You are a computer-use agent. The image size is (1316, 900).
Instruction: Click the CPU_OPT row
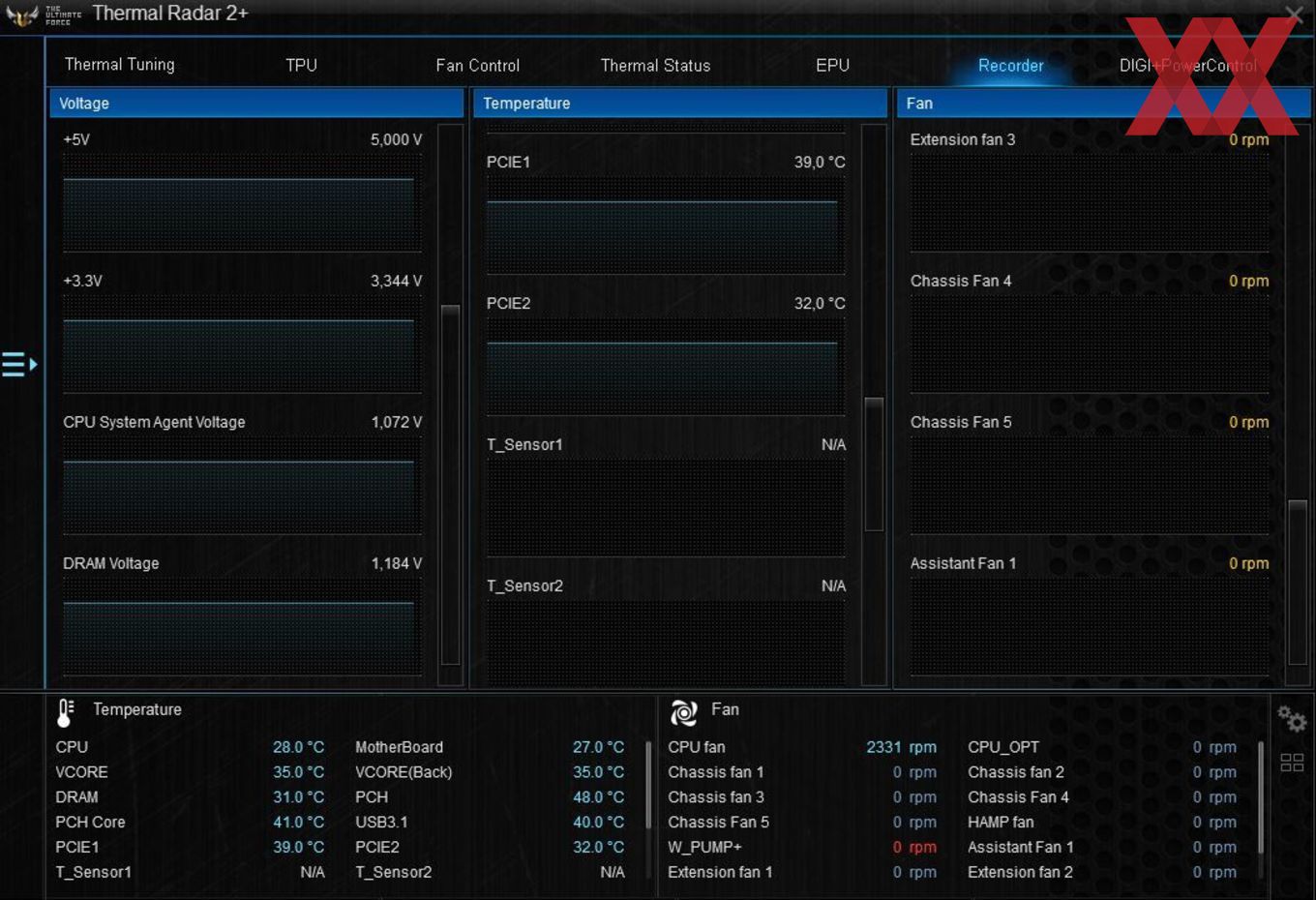(1102, 747)
